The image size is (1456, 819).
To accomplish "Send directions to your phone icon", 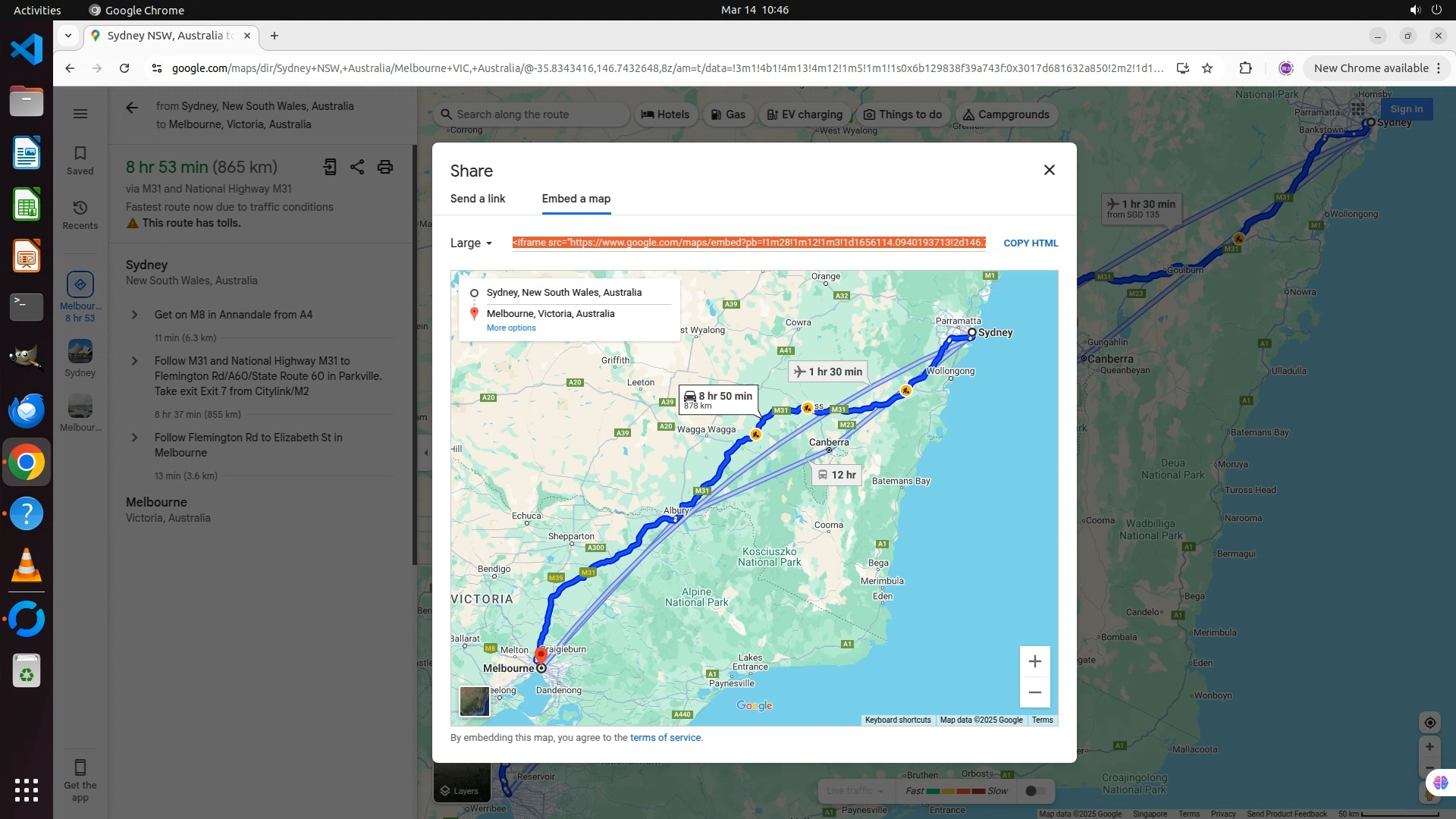I will coord(330,167).
